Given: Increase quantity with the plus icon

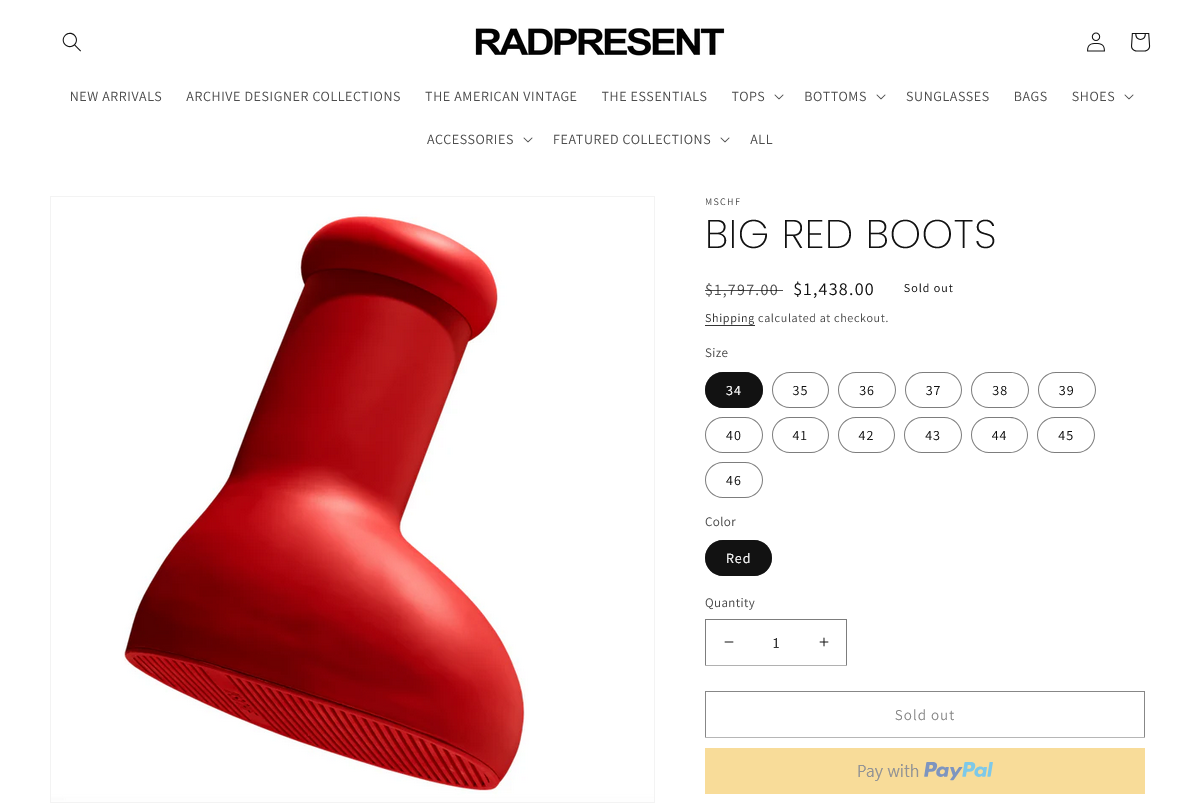Looking at the screenshot, I should pyautogui.click(x=824, y=642).
